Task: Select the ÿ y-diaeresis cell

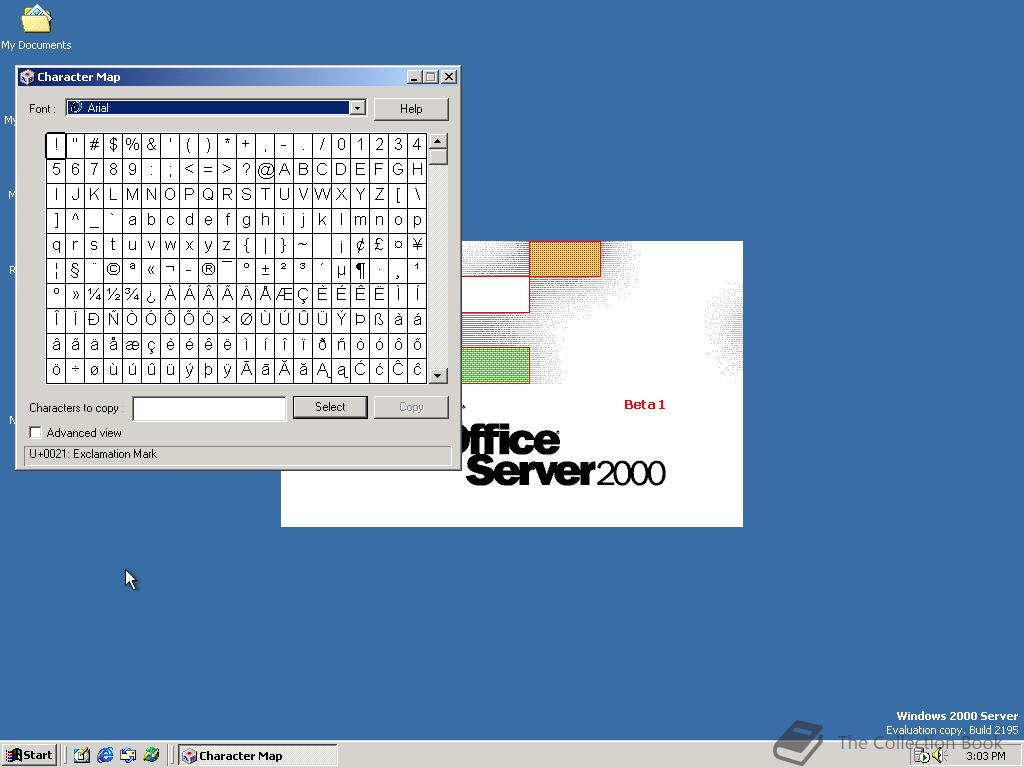Action: click(227, 370)
